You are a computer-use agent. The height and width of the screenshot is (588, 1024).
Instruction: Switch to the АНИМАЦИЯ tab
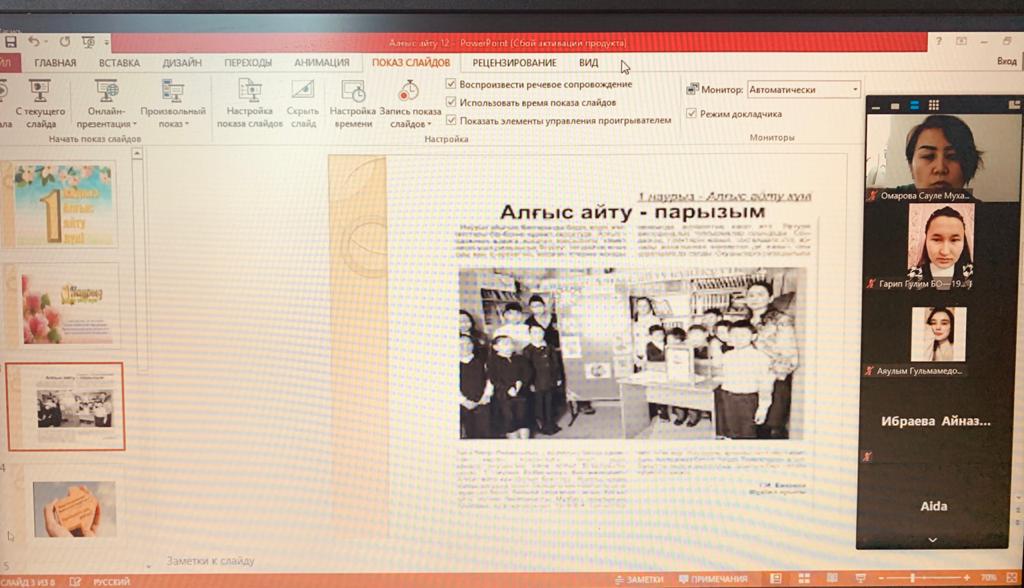(321, 63)
